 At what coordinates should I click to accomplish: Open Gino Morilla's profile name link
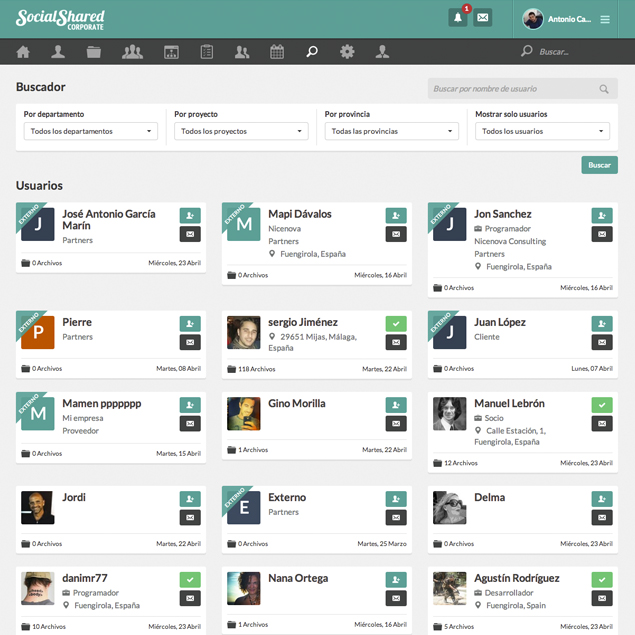pyautogui.click(x=297, y=404)
